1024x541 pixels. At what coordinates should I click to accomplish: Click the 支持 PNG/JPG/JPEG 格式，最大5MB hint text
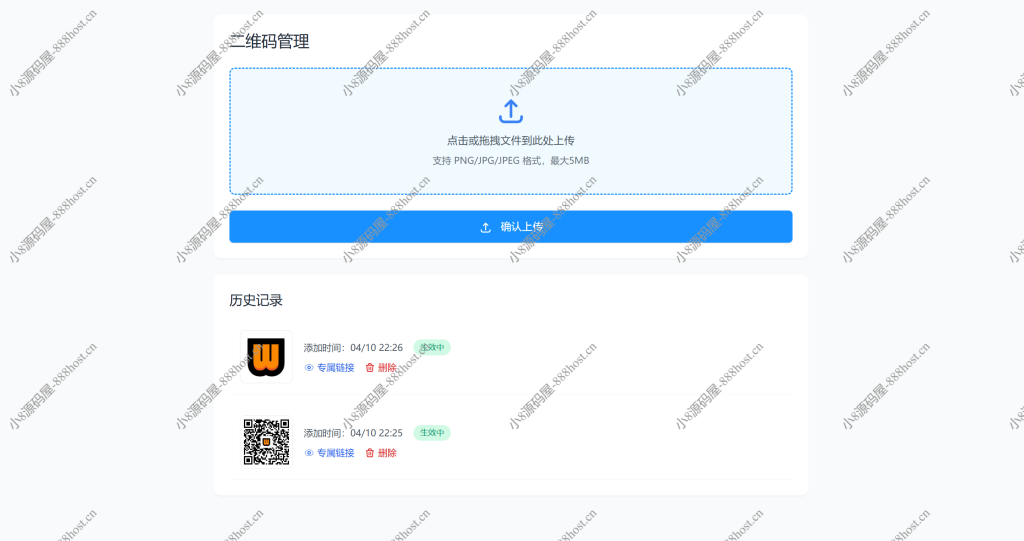511,161
